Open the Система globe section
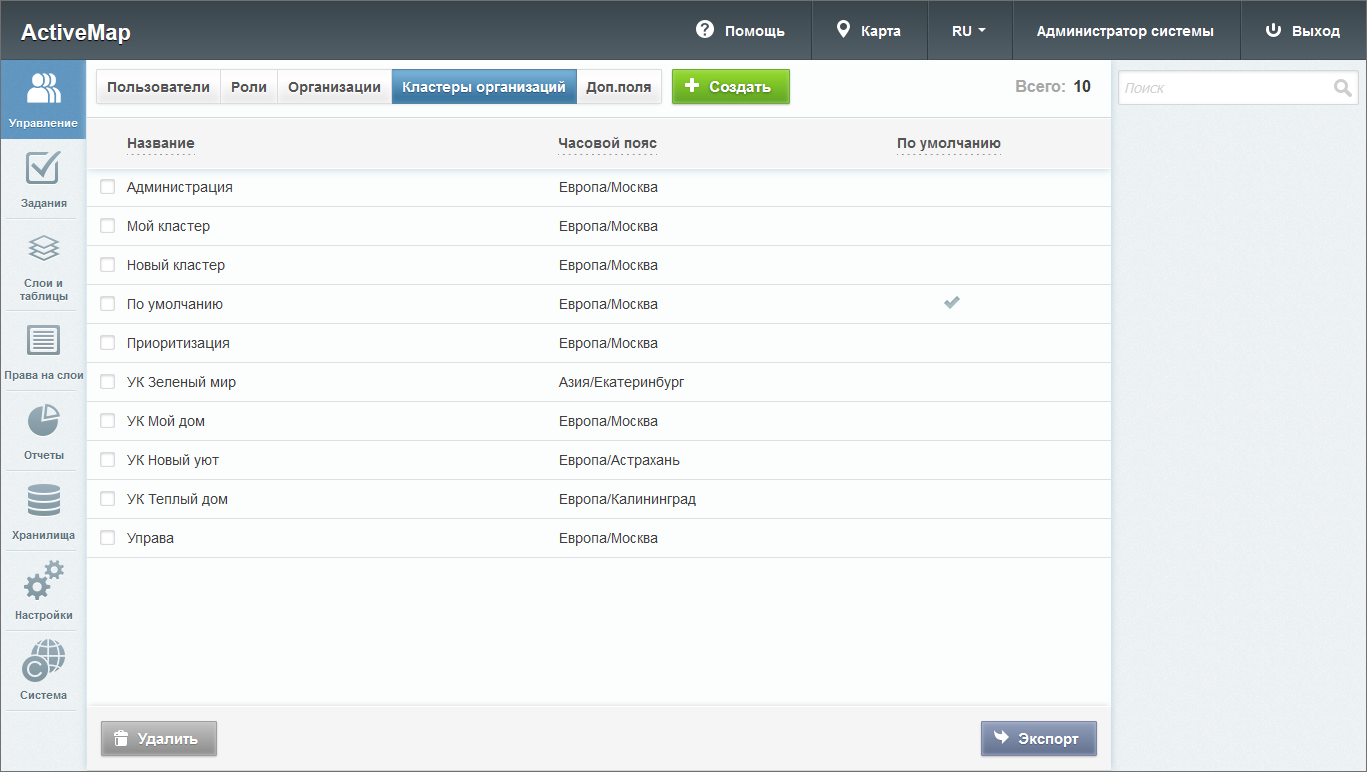Screen dimensions: 1367x772 43,670
